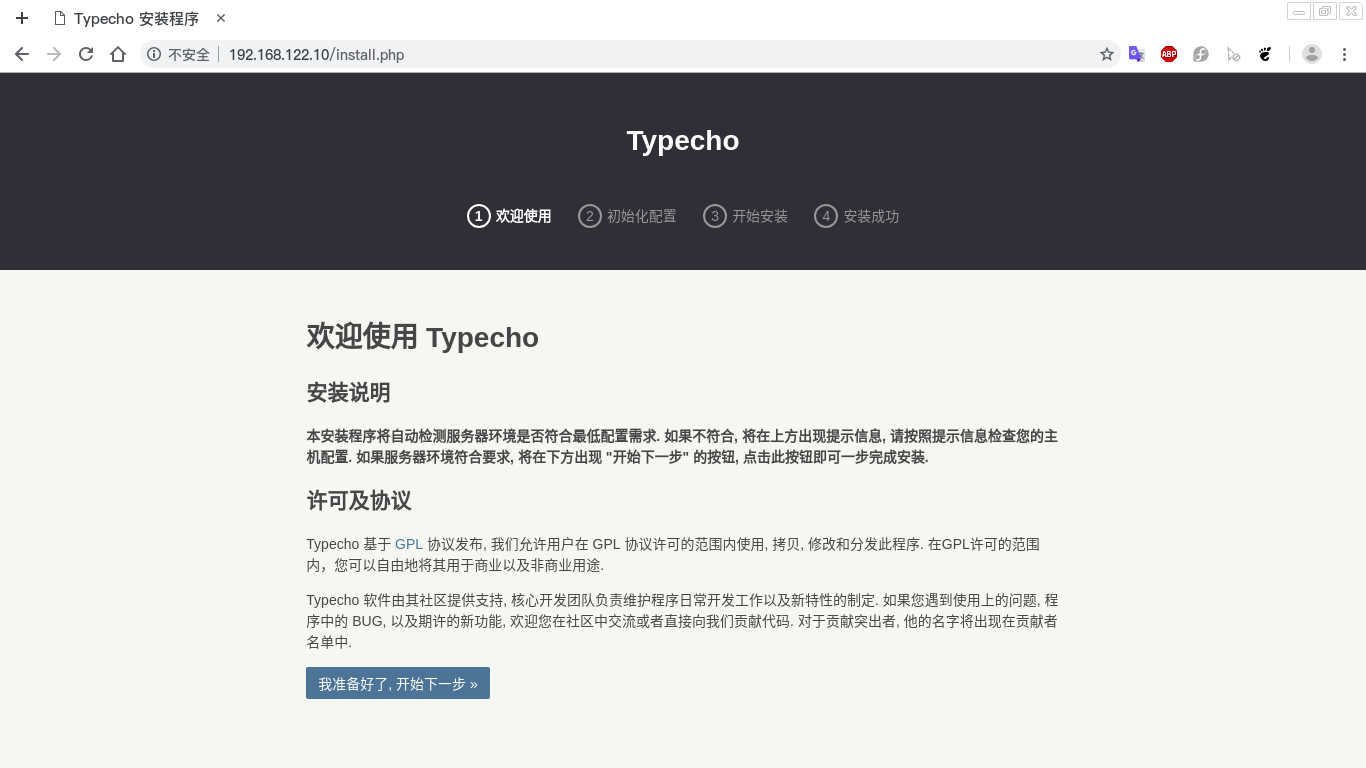Bookmark this page with the star
The image size is (1366, 768).
1107,54
